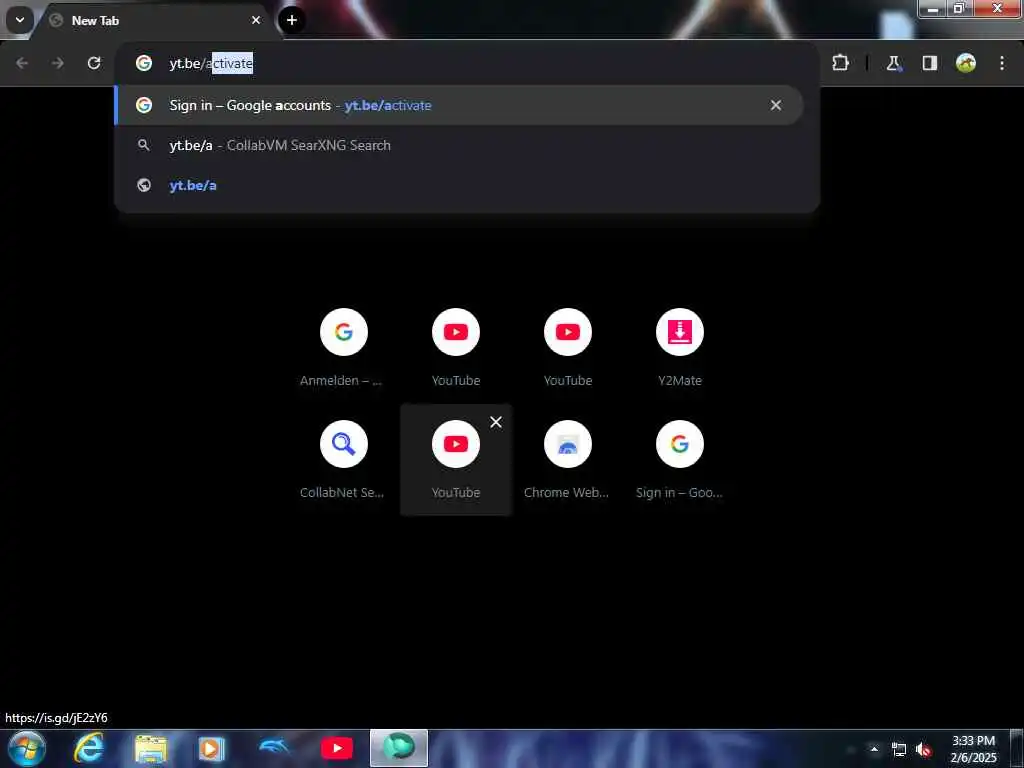Go forward with the forward arrow
1024x768 pixels.
(57, 63)
